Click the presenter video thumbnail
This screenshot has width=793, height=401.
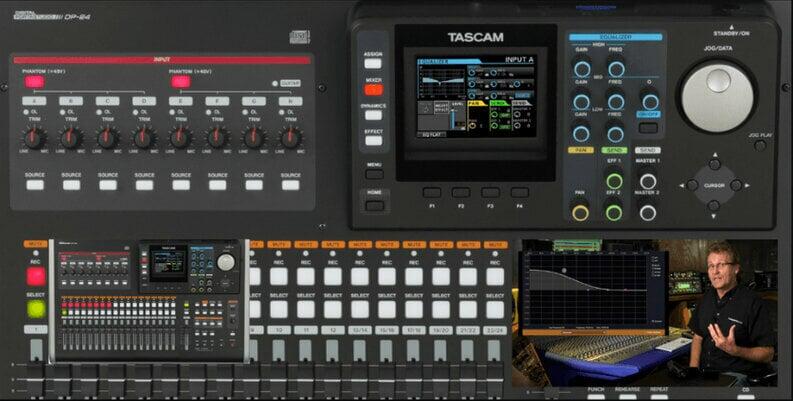click(720, 312)
